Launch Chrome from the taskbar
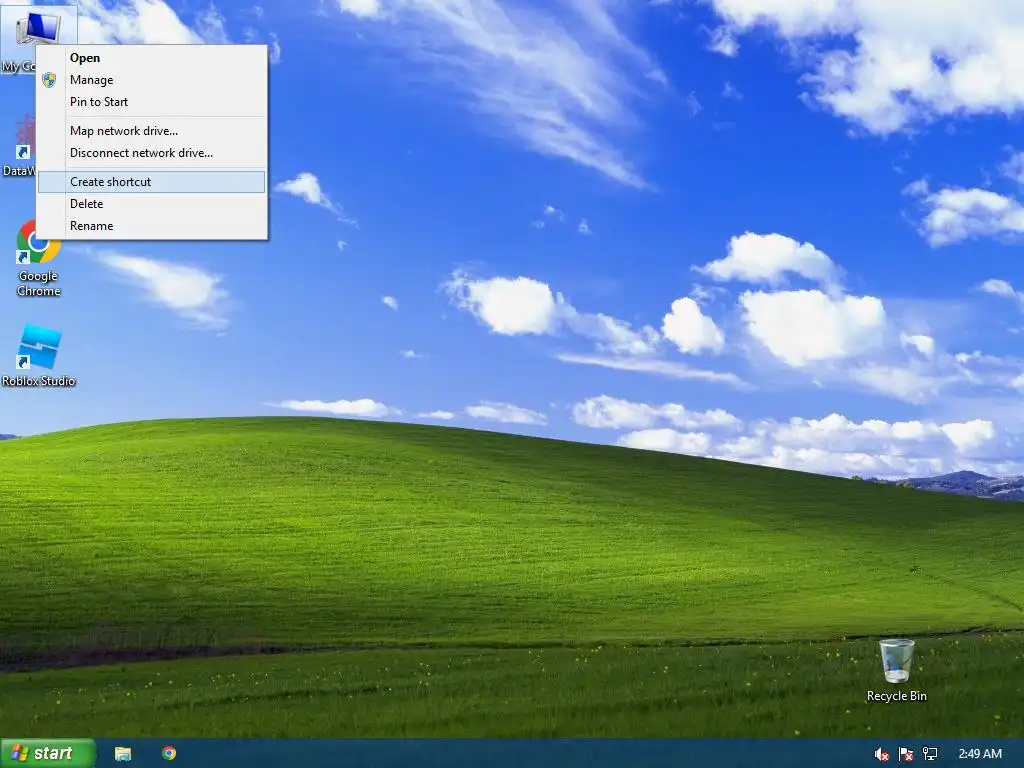The height and width of the screenshot is (768, 1024). (x=169, y=754)
